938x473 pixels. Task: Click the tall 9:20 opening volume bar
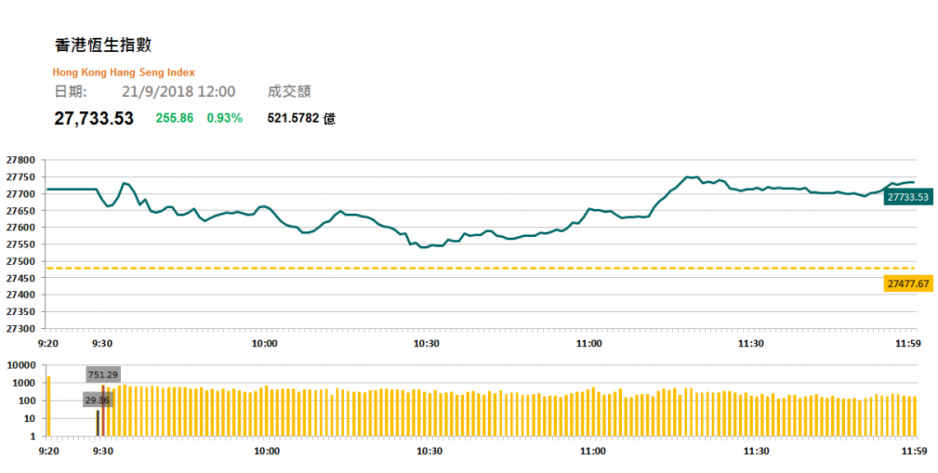pos(49,406)
